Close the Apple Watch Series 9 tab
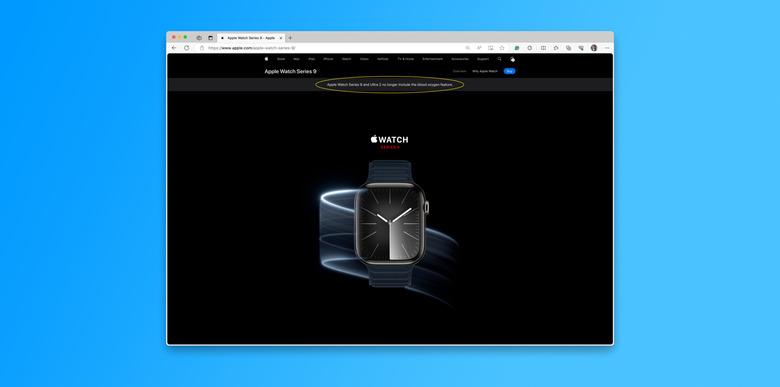This screenshot has height=387, width=780. click(x=281, y=38)
